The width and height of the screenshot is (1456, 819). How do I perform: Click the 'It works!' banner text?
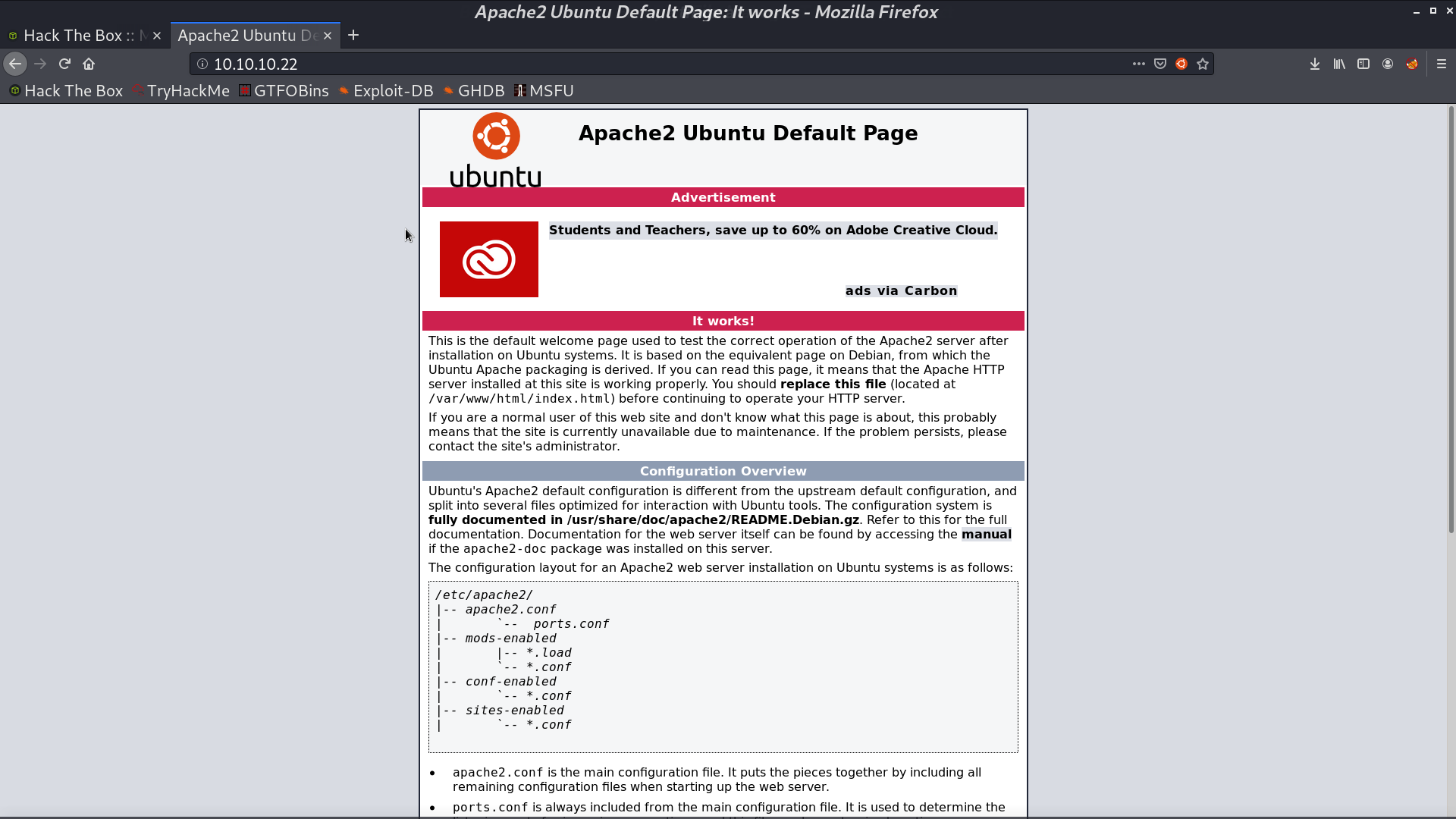point(723,322)
